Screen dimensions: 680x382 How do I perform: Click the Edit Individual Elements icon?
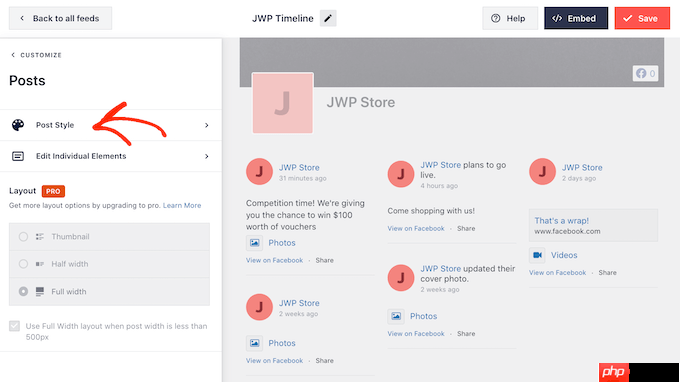click(18, 156)
